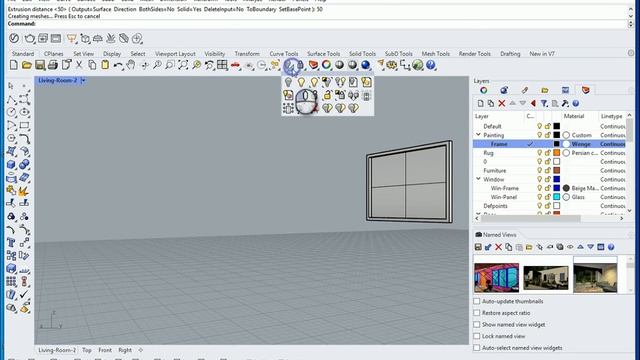
Task: Click the Hide Objects lightbulb in flyout
Action: [x=289, y=82]
